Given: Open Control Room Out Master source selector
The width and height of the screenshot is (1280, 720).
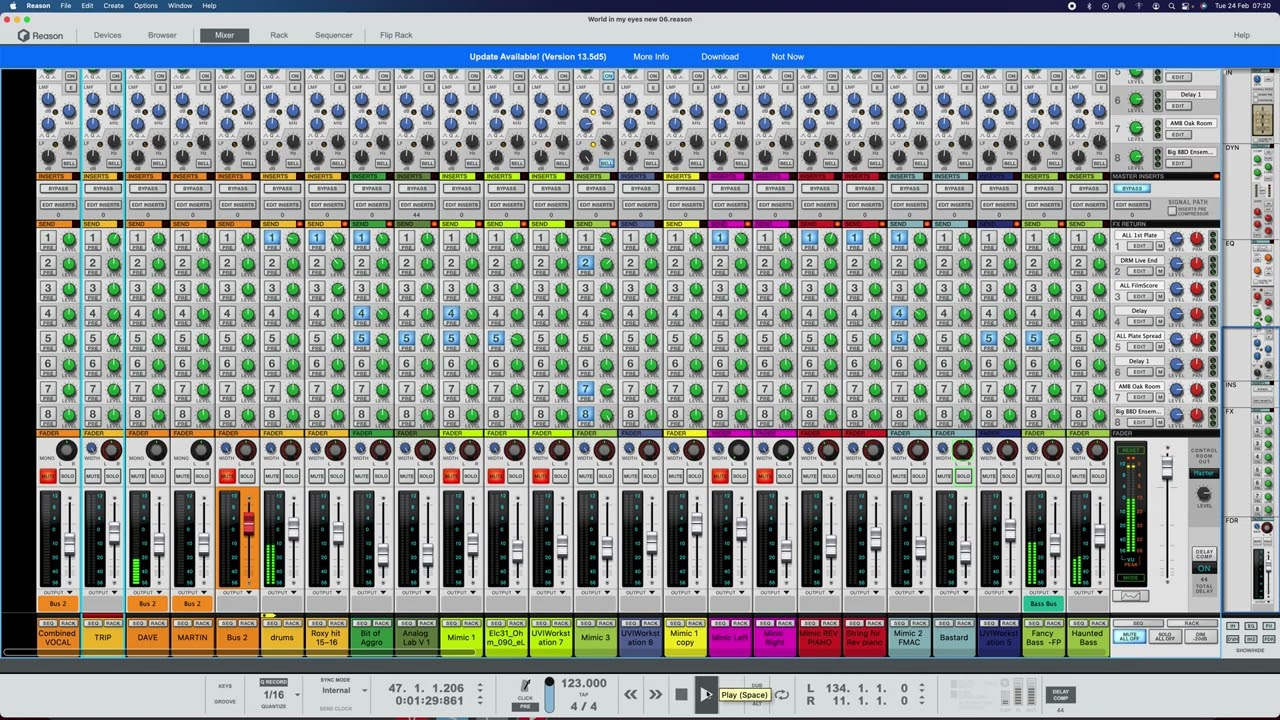Looking at the screenshot, I should (1204, 473).
